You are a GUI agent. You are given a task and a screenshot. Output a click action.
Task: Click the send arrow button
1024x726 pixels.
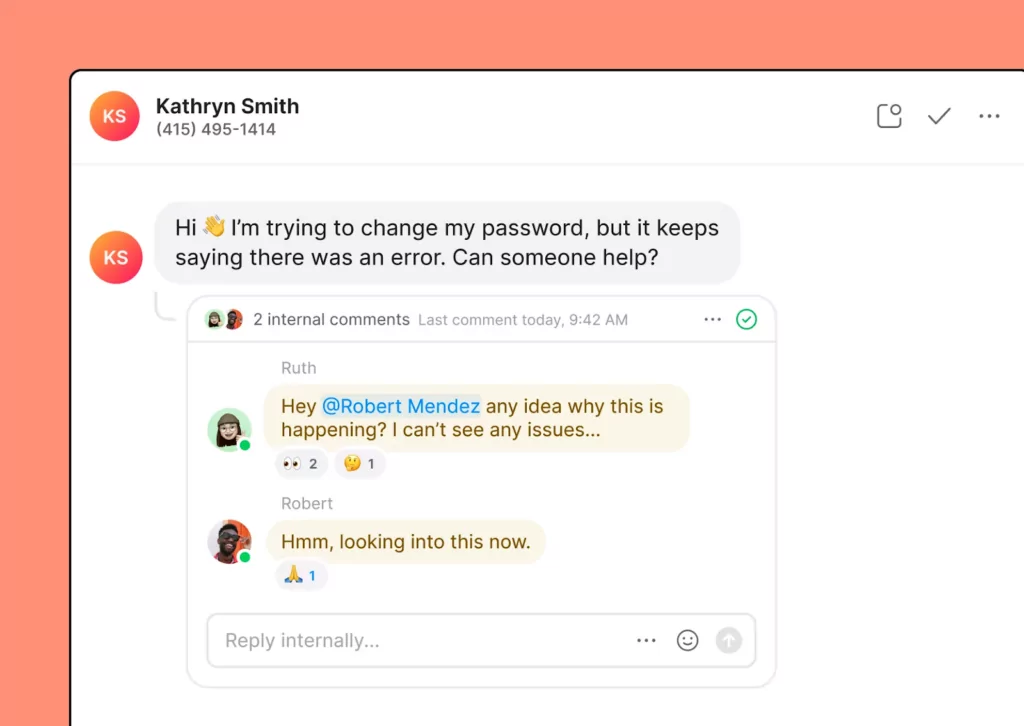729,640
